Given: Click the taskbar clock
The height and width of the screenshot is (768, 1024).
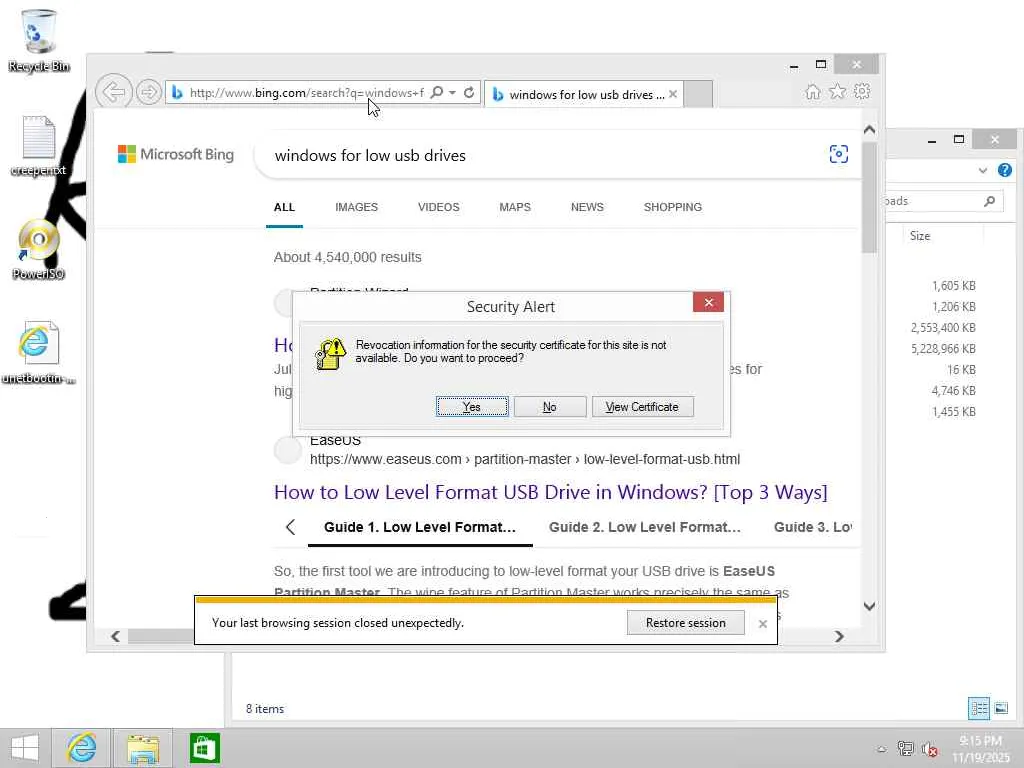Looking at the screenshot, I should click(981, 749).
